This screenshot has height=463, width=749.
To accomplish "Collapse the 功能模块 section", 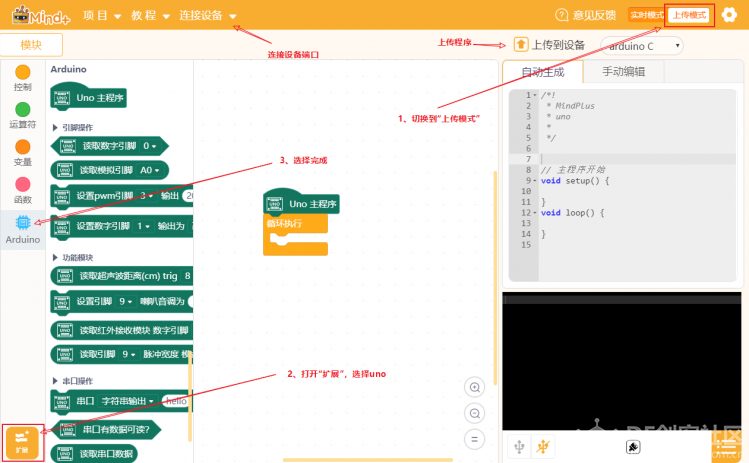I will click(x=73, y=258).
